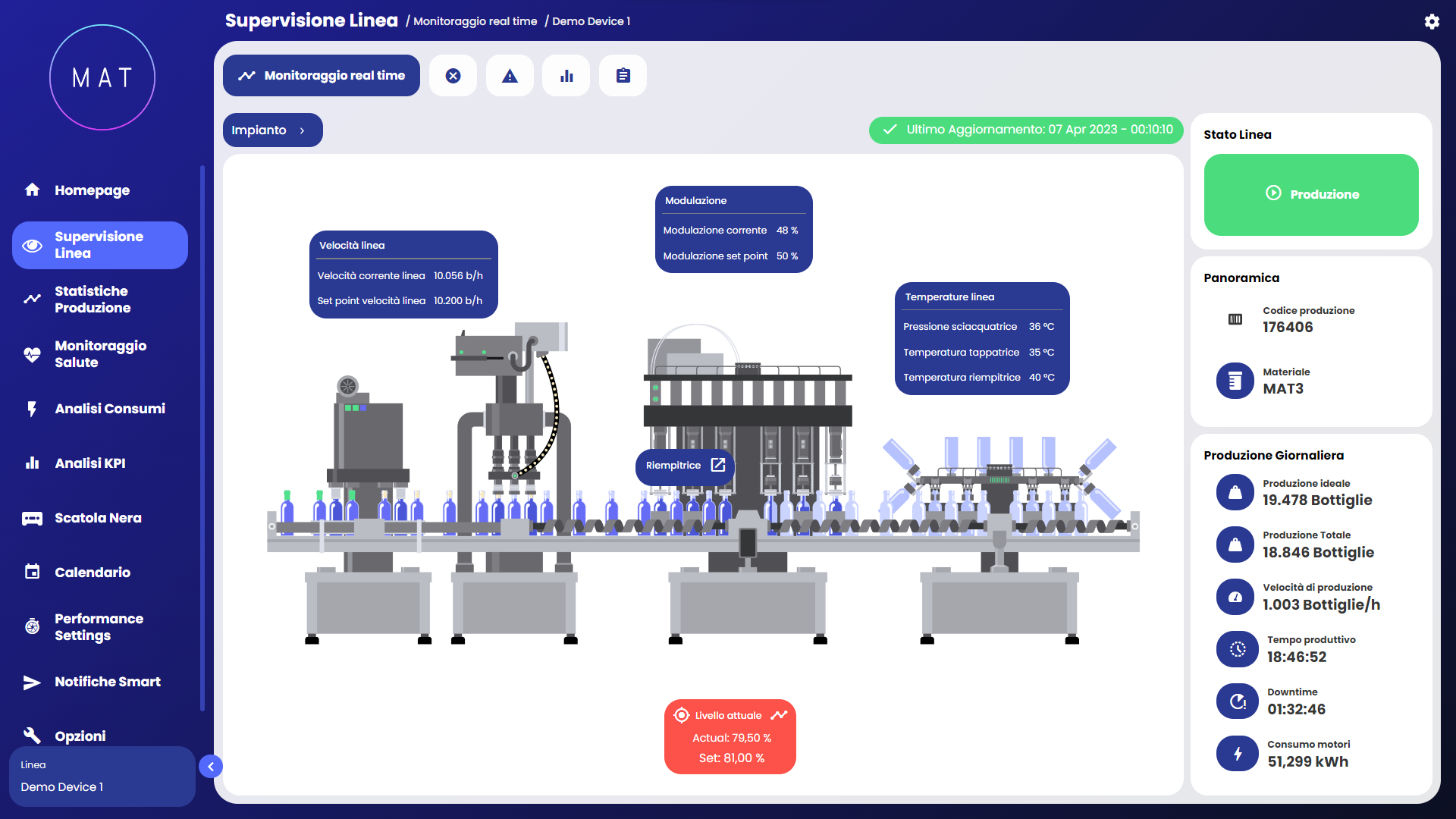Click the Ultimo Aggiornamento status badge
Screen dimensions: 1456x819
point(1026,130)
